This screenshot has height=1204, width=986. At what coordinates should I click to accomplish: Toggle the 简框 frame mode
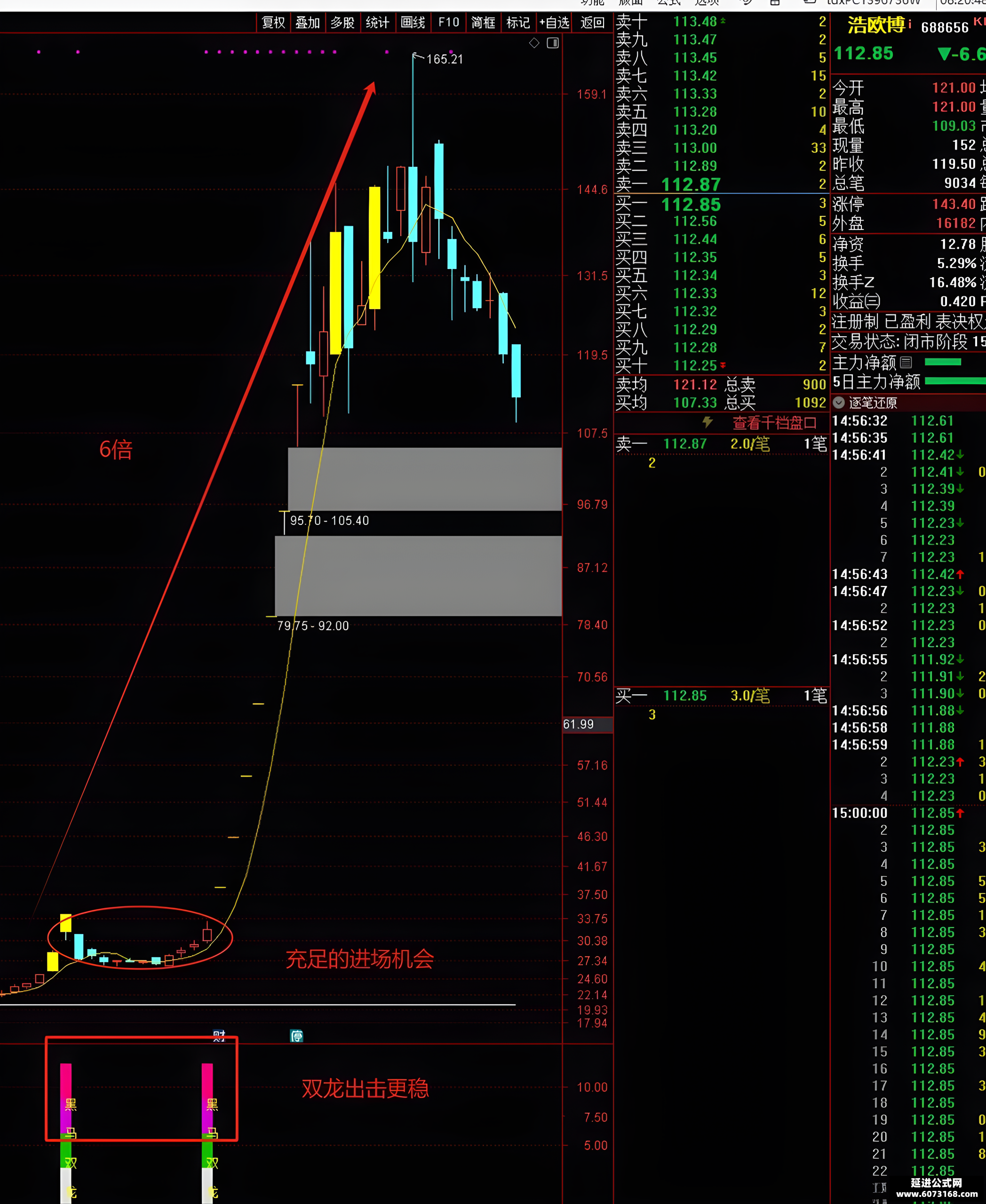click(x=483, y=23)
